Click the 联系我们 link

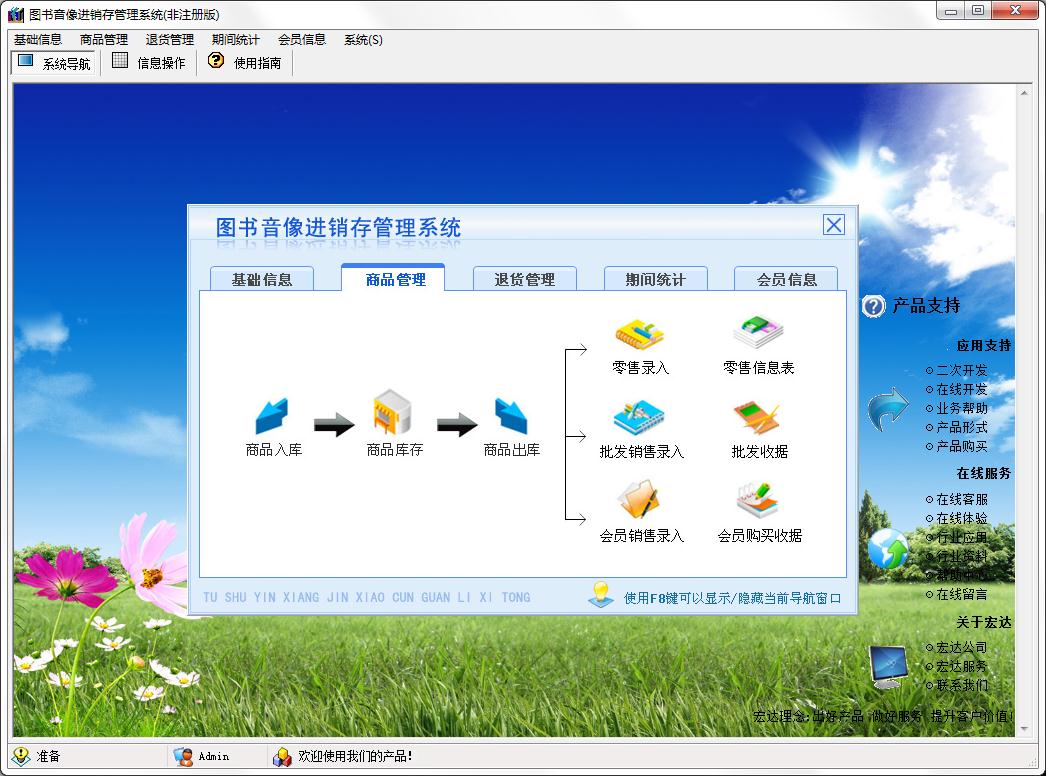pyautogui.click(x=961, y=685)
